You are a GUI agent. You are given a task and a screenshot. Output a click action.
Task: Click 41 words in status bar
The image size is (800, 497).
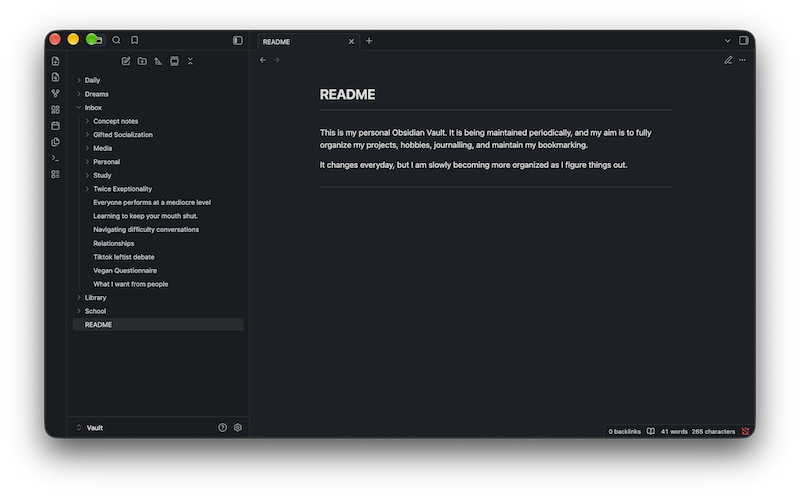pyautogui.click(x=674, y=431)
